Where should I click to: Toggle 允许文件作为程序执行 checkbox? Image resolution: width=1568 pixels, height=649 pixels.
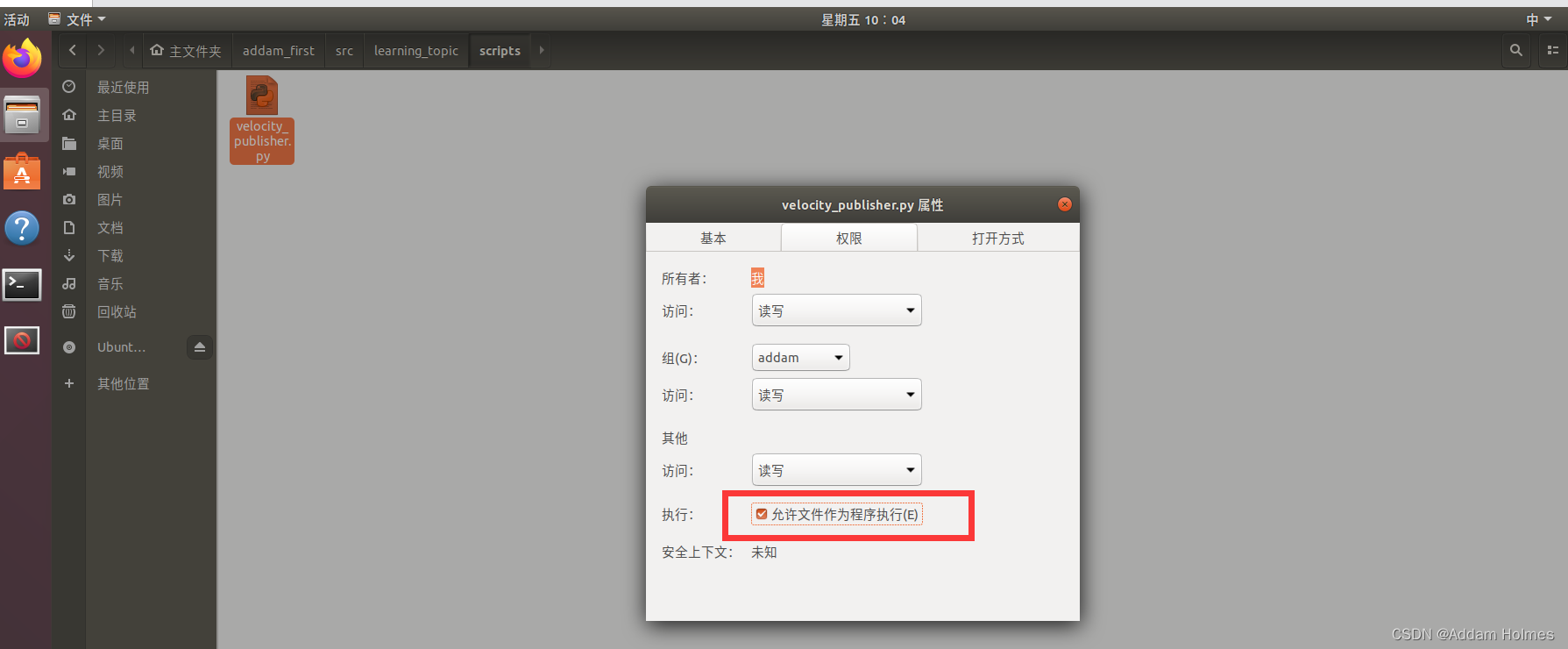tap(762, 514)
